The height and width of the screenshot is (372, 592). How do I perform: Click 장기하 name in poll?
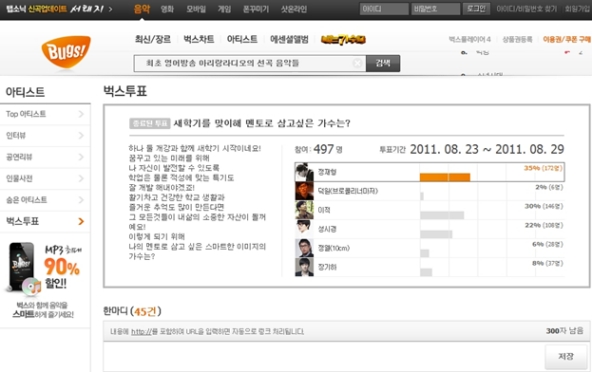327,267
